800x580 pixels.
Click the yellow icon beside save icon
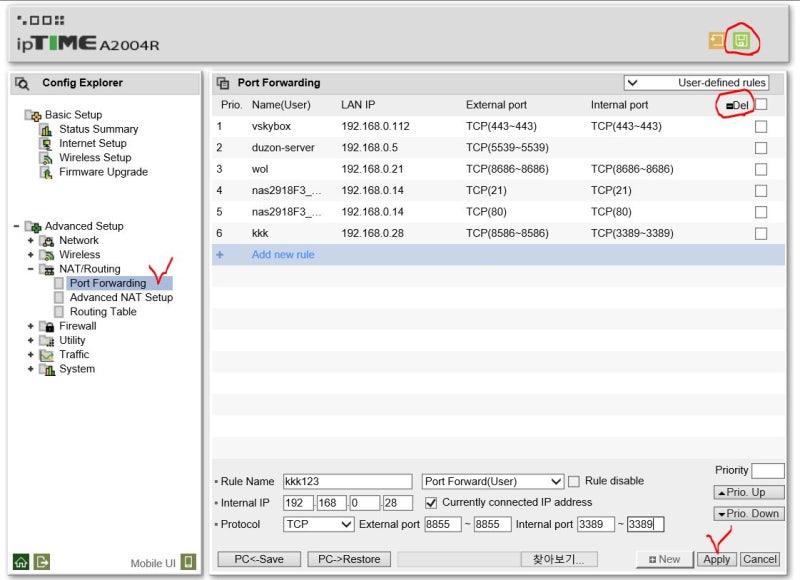[x=716, y=41]
